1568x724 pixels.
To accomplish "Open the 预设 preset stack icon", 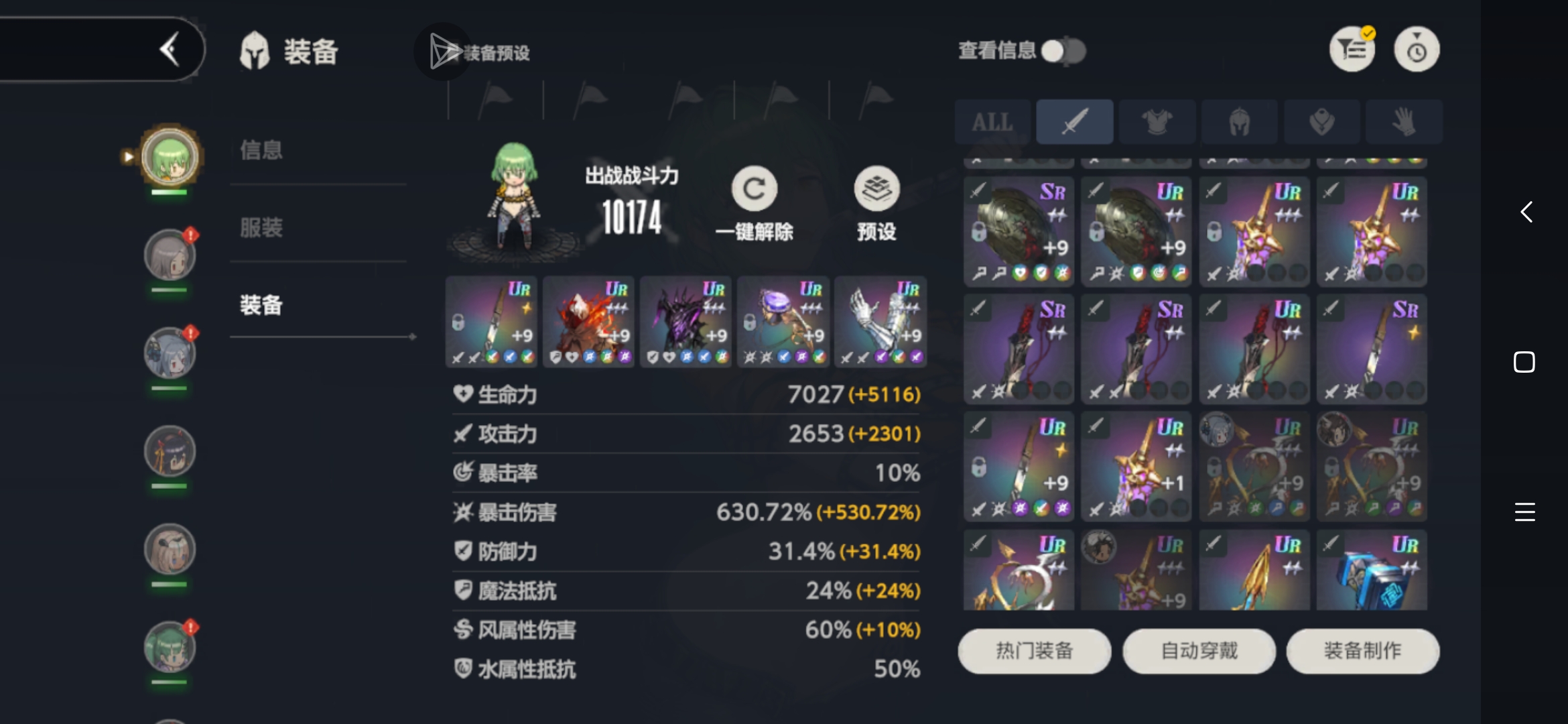I will (x=876, y=189).
